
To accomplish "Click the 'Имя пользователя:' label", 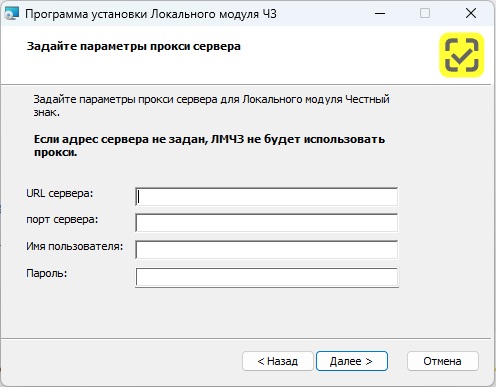I will (x=75, y=246).
